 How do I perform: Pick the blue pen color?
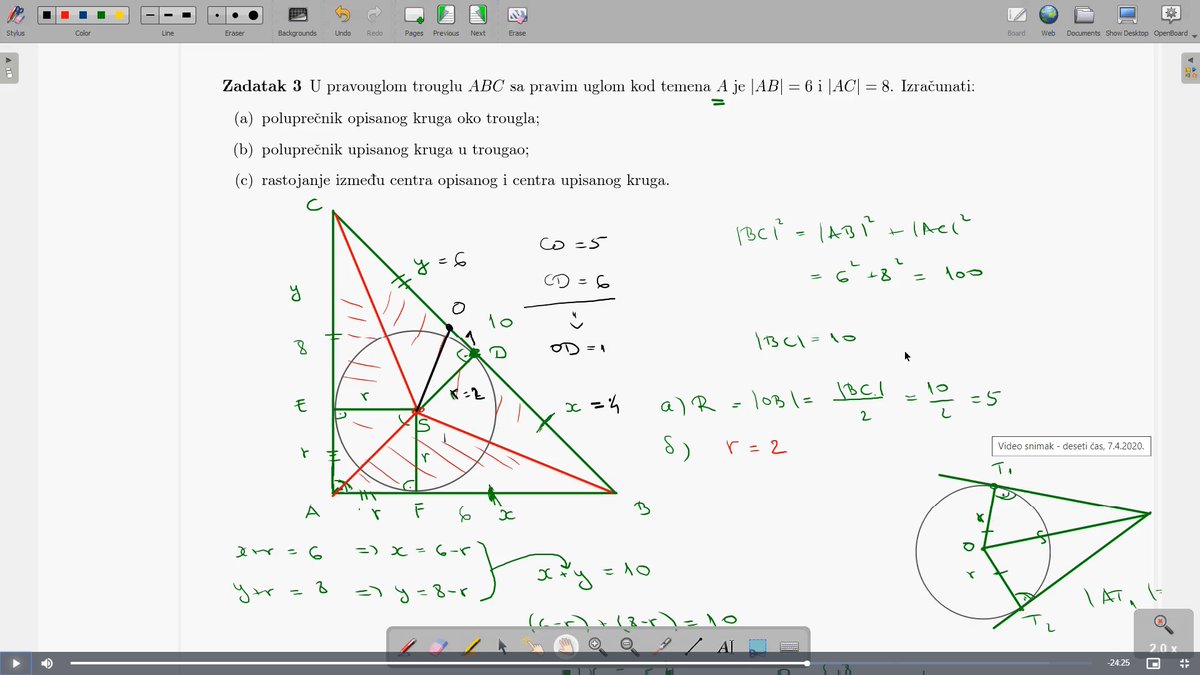tap(83, 16)
